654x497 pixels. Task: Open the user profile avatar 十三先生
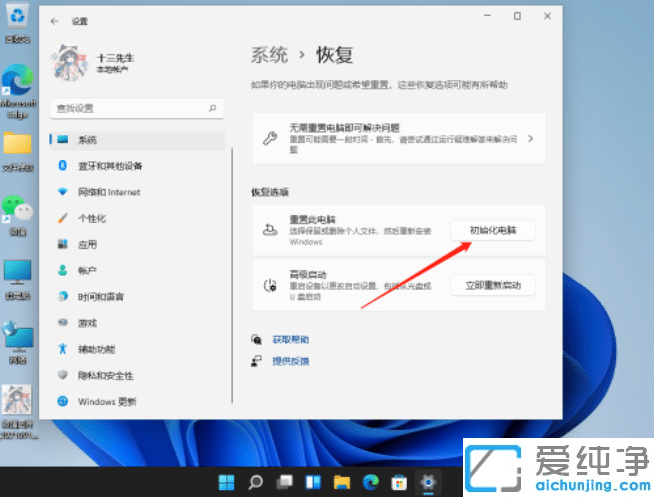coord(69,63)
